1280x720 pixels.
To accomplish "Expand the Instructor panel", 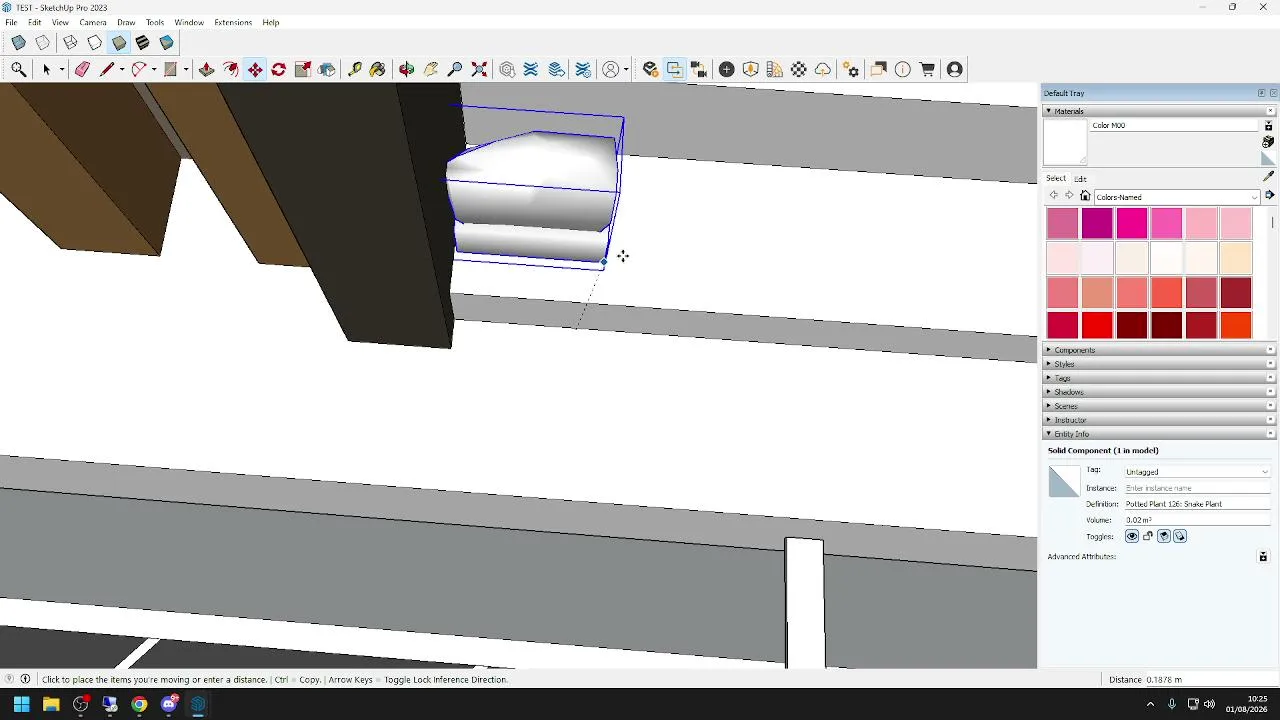I will [1159, 420].
